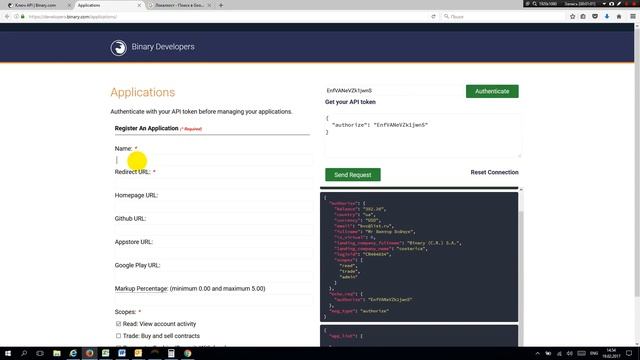Open the volume icon in system tray
640x360 pixels.
[570, 353]
